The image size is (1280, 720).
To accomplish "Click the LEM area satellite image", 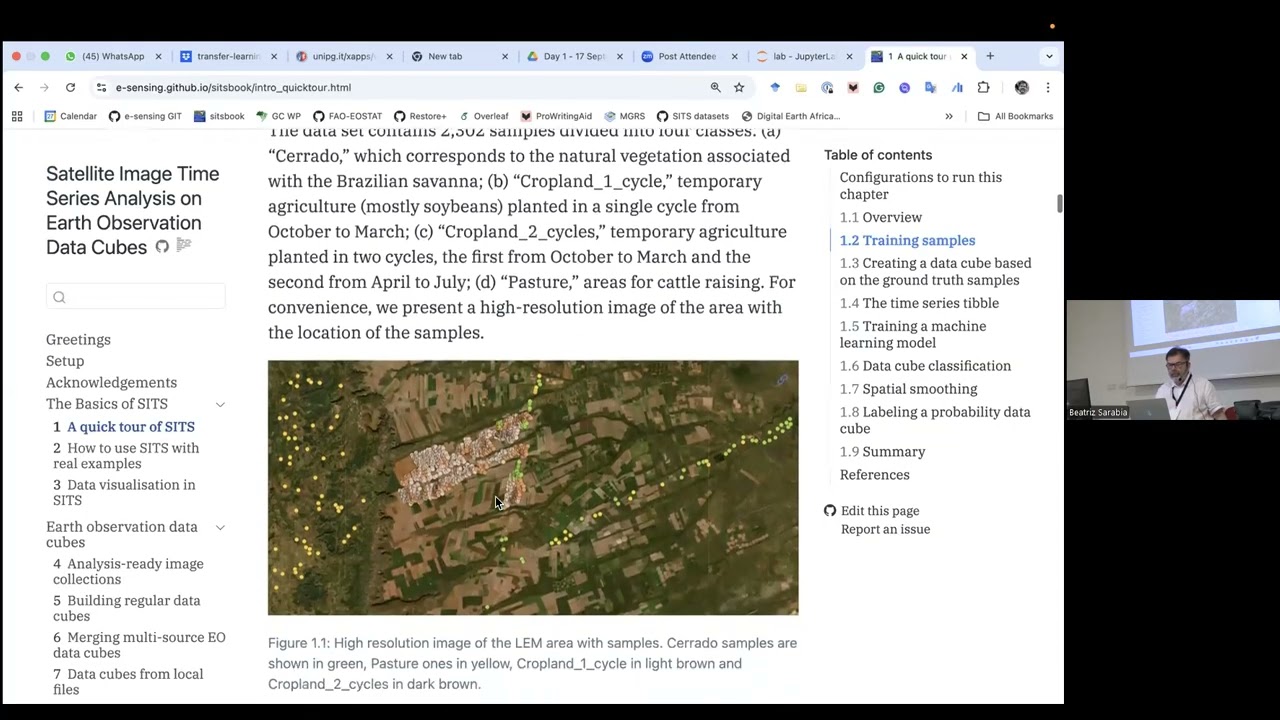I will coord(533,488).
